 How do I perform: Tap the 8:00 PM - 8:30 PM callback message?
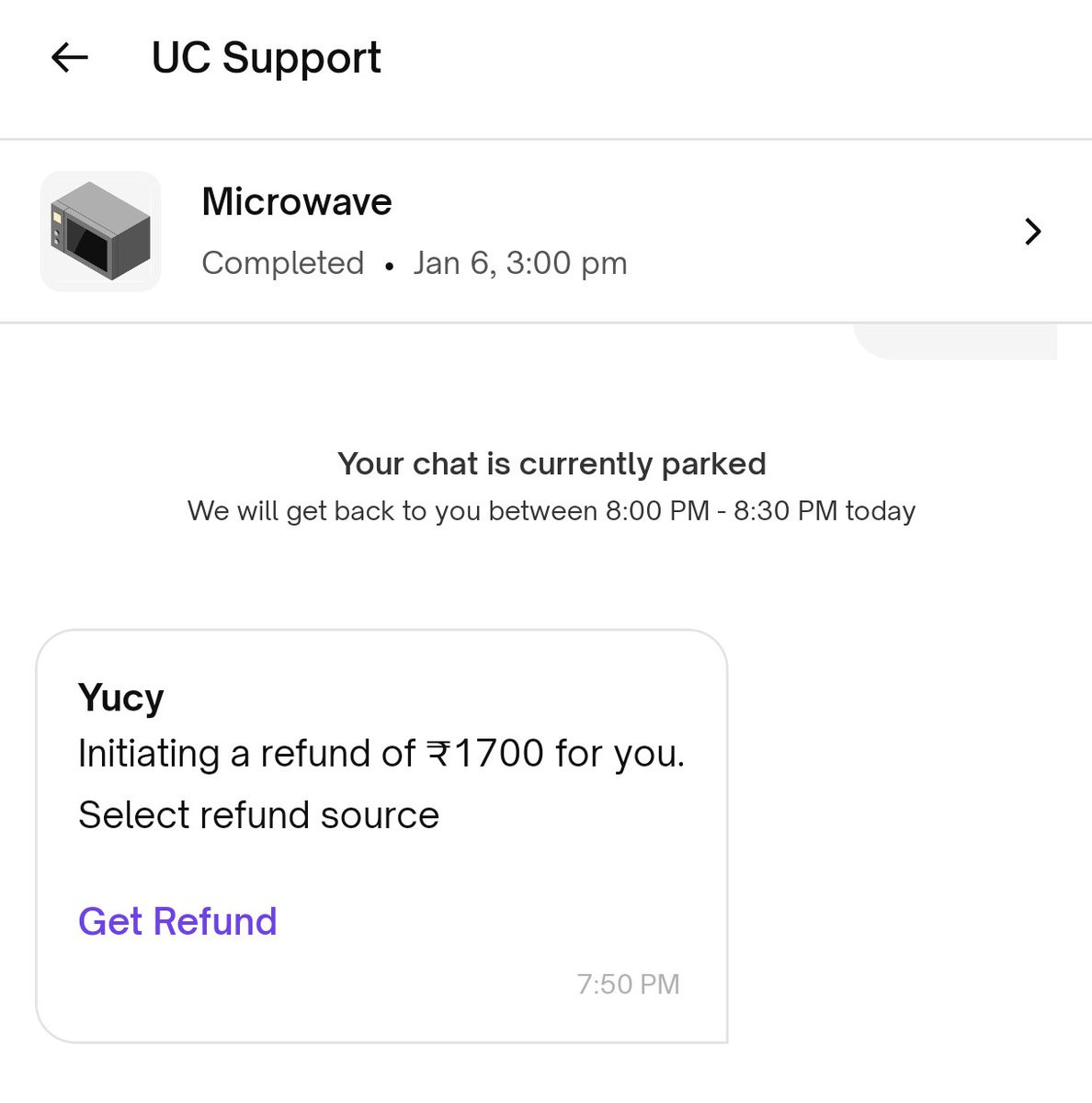coord(551,510)
